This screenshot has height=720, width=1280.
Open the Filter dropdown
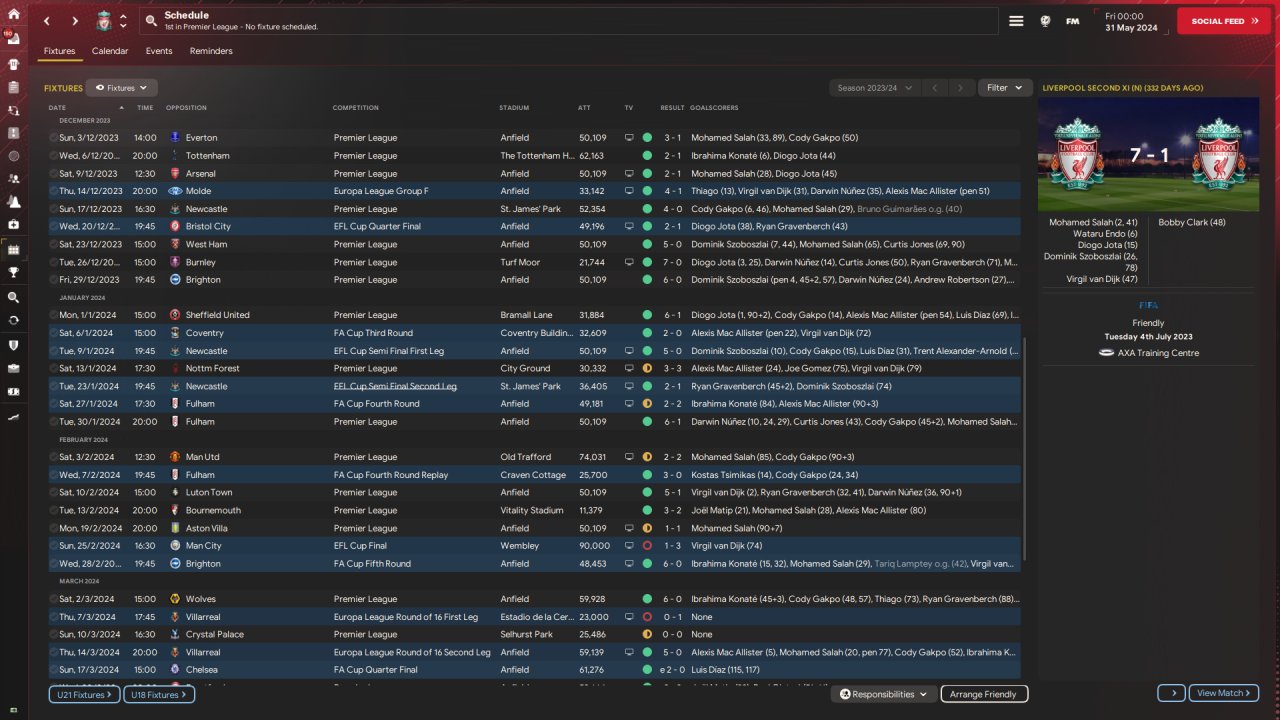click(x=1005, y=88)
